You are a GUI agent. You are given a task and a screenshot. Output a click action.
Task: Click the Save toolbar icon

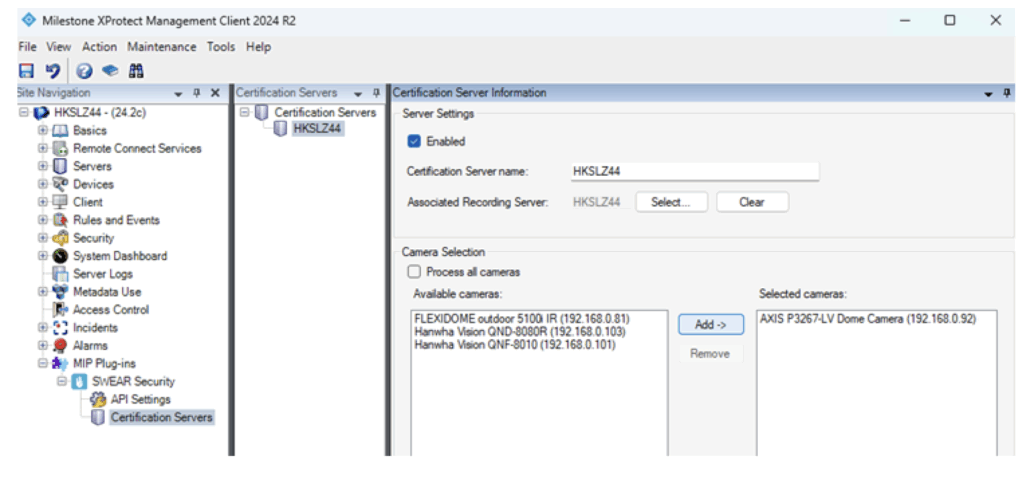[x=28, y=71]
